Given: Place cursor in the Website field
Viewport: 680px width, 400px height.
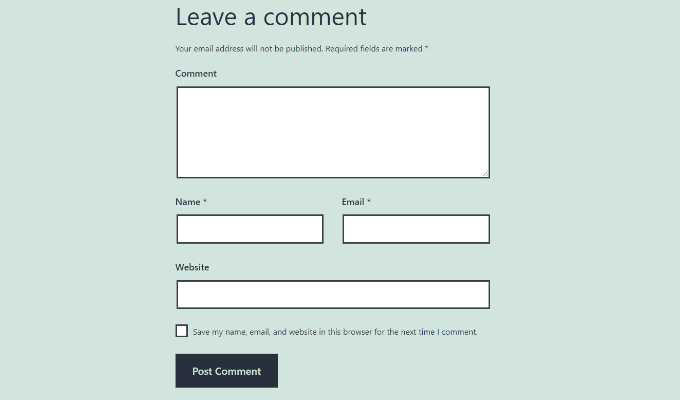Looking at the screenshot, I should (x=333, y=295).
